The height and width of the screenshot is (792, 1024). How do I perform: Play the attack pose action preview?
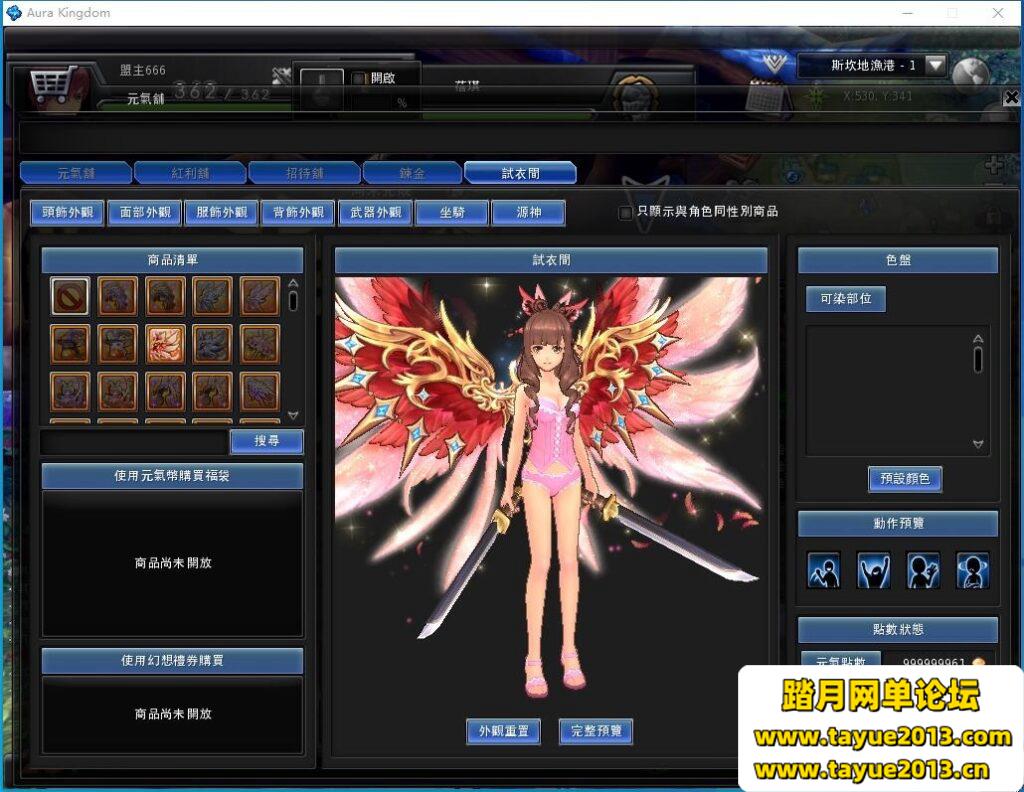pos(823,570)
